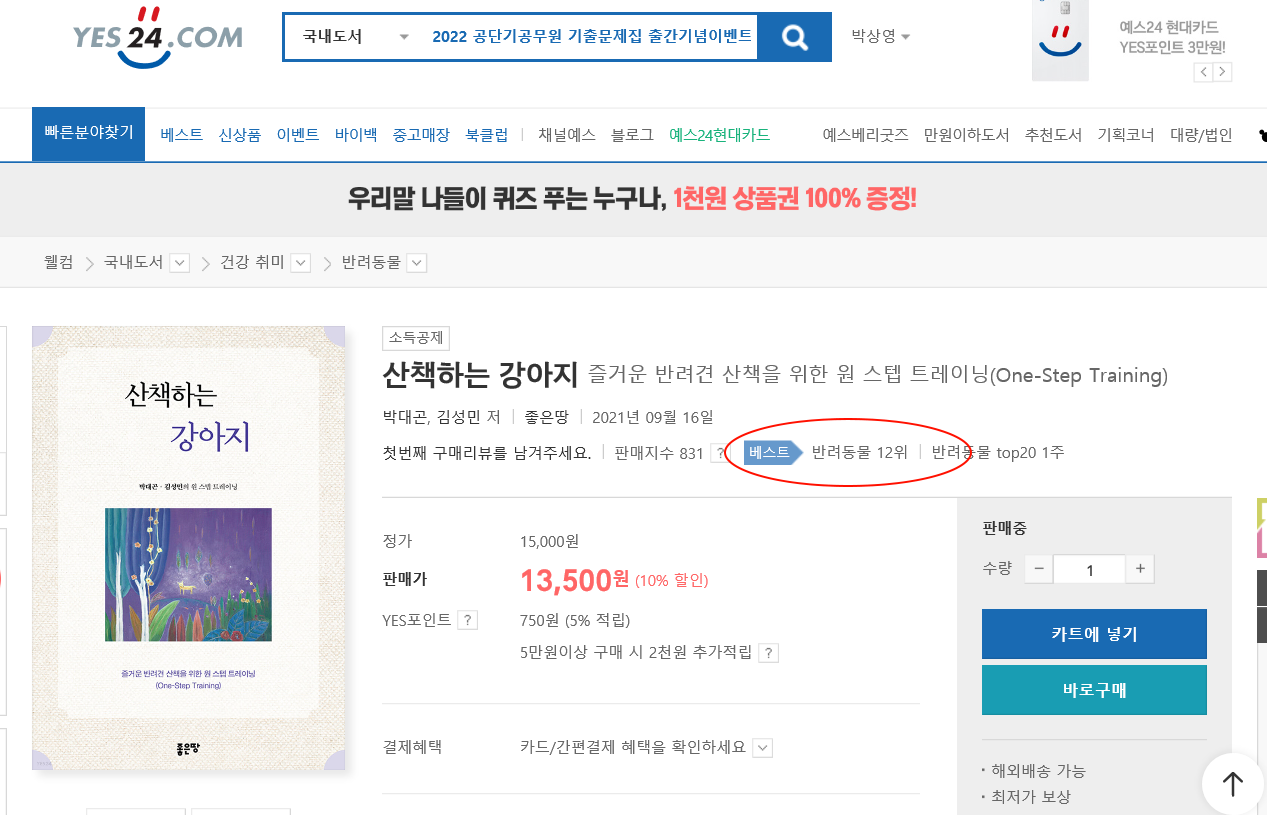Click 첫번째 구매리뷰를 남겨주세요 link
Screen dimensions: 1267x815
tap(487, 452)
